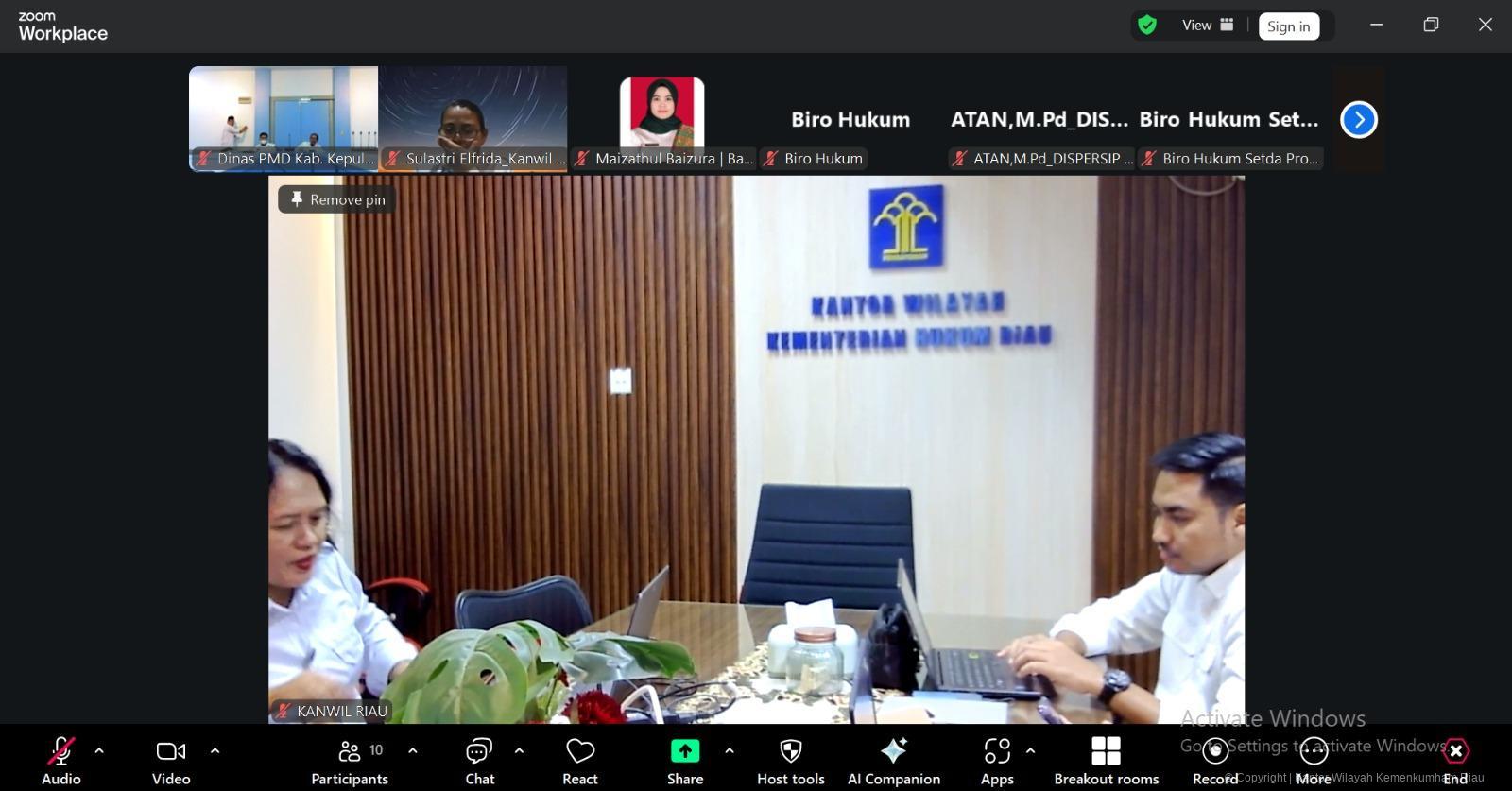
Task: Click the encryption green shield icon
Action: [1147, 26]
